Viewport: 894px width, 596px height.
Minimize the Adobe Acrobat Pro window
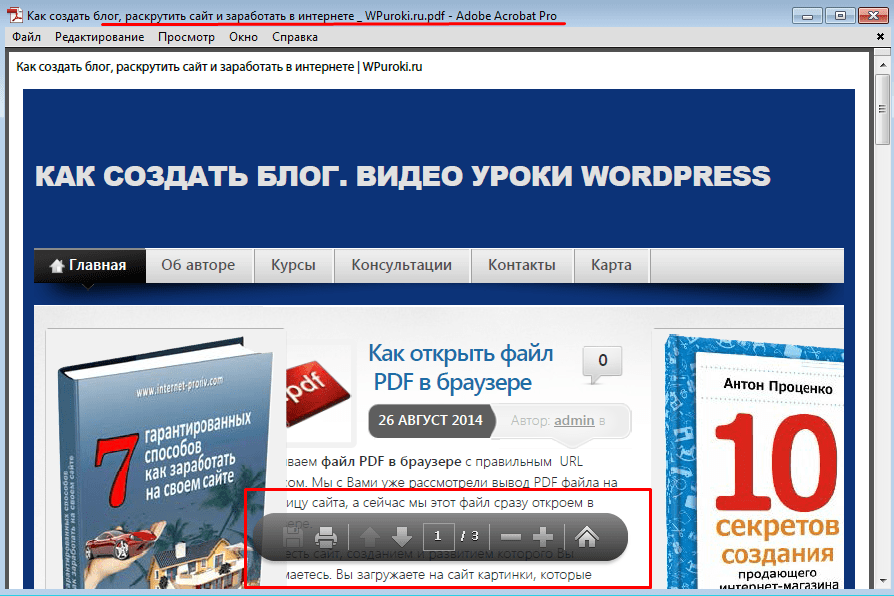pyautogui.click(x=807, y=15)
